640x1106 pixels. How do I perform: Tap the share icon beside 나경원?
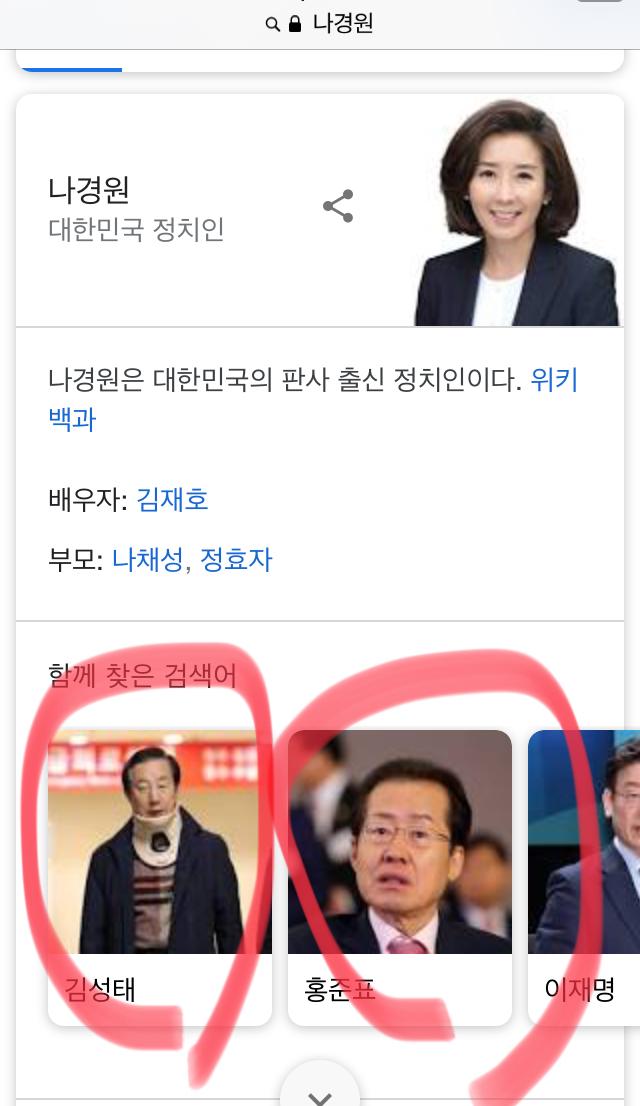[x=338, y=206]
